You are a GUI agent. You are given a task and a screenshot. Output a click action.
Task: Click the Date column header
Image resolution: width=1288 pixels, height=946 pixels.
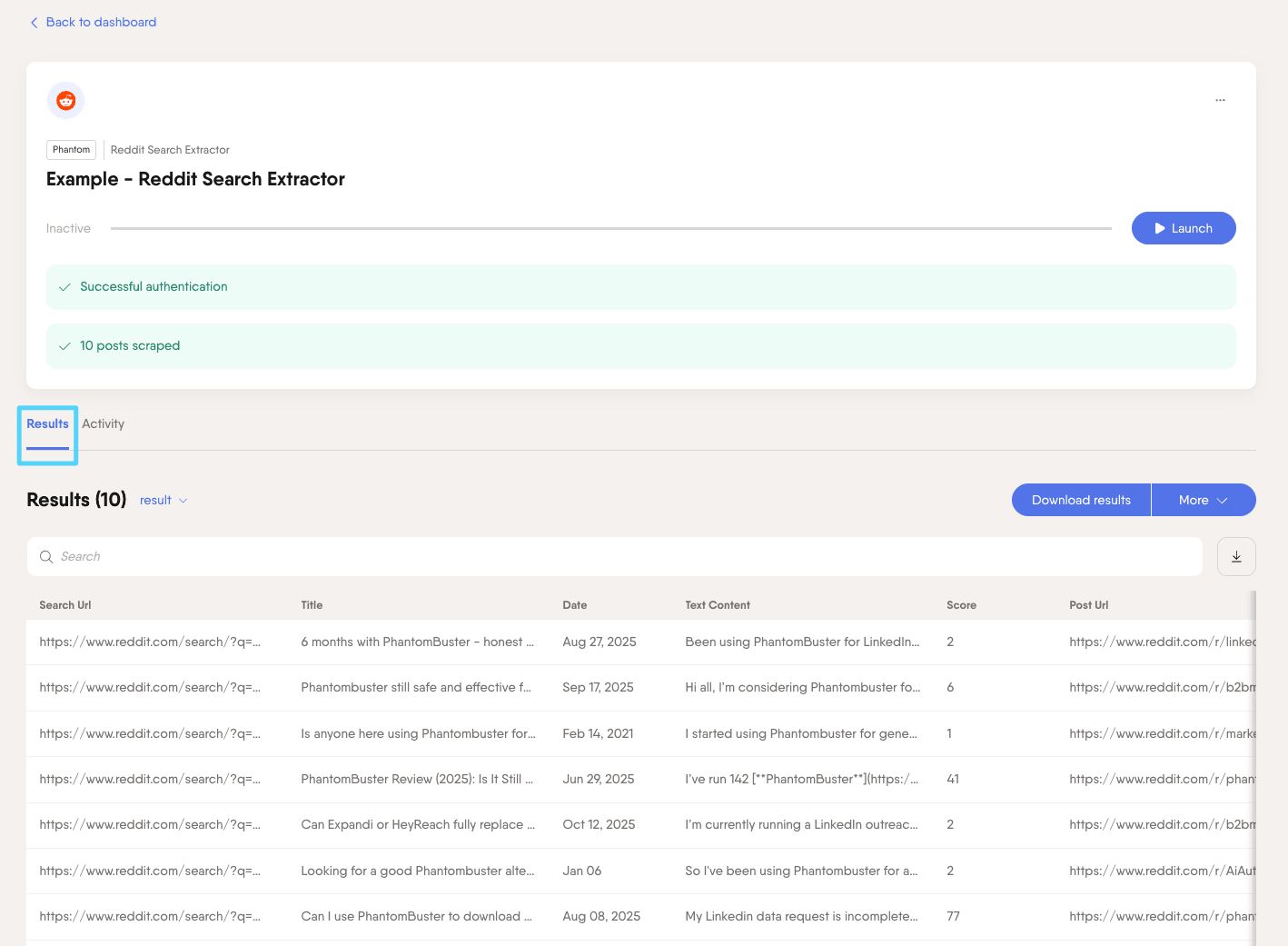[574, 605]
